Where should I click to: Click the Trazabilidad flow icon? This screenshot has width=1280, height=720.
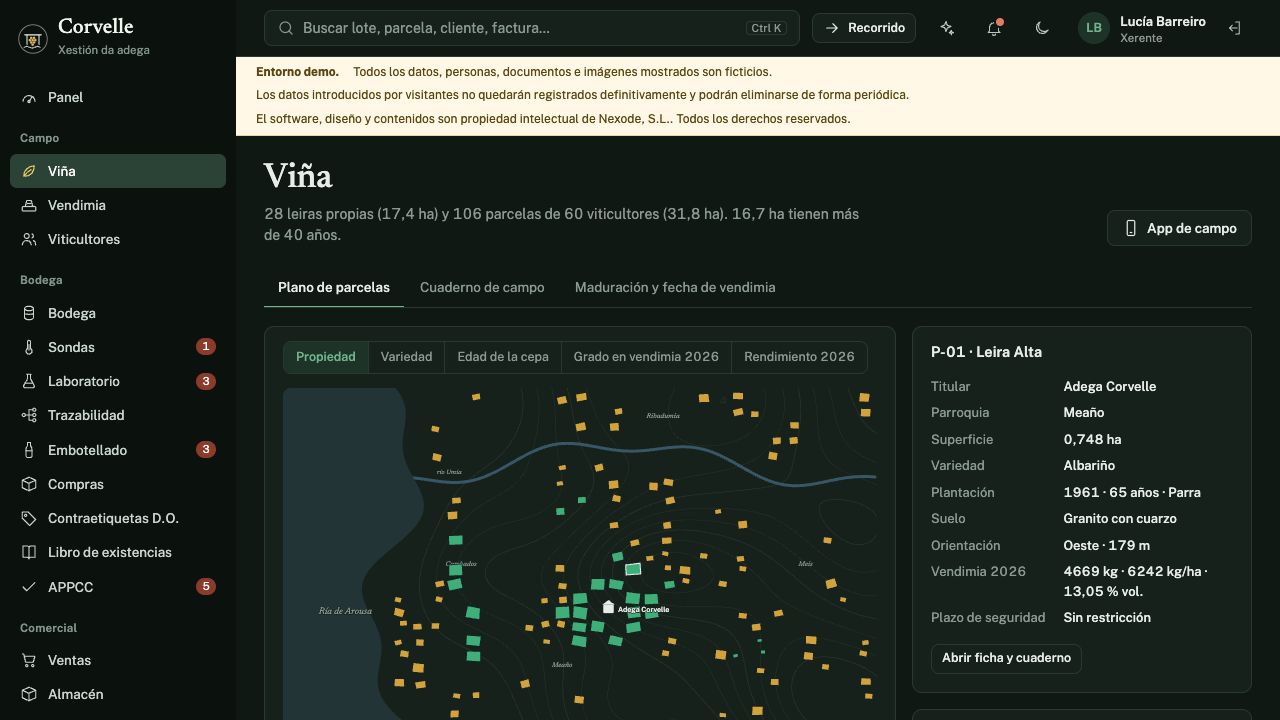(29, 416)
